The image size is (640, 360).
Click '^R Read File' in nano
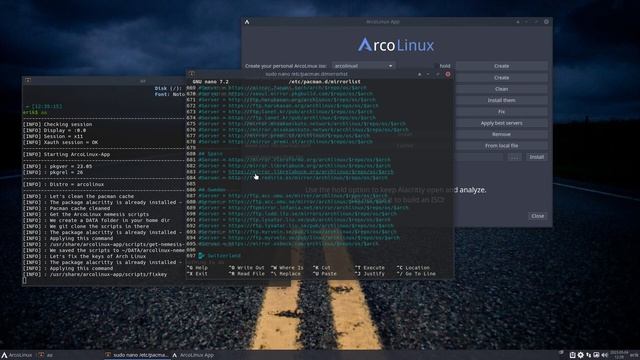point(247,274)
